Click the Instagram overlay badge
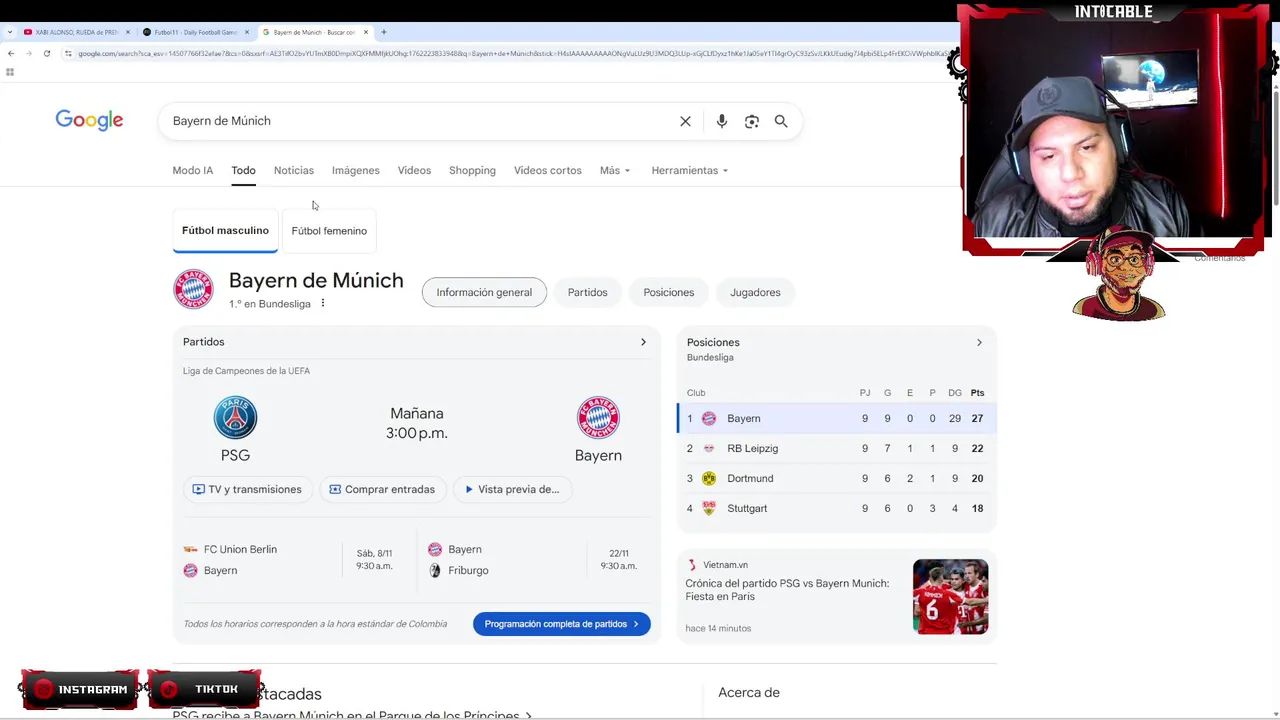Image resolution: width=1280 pixels, height=720 pixels. click(x=79, y=689)
